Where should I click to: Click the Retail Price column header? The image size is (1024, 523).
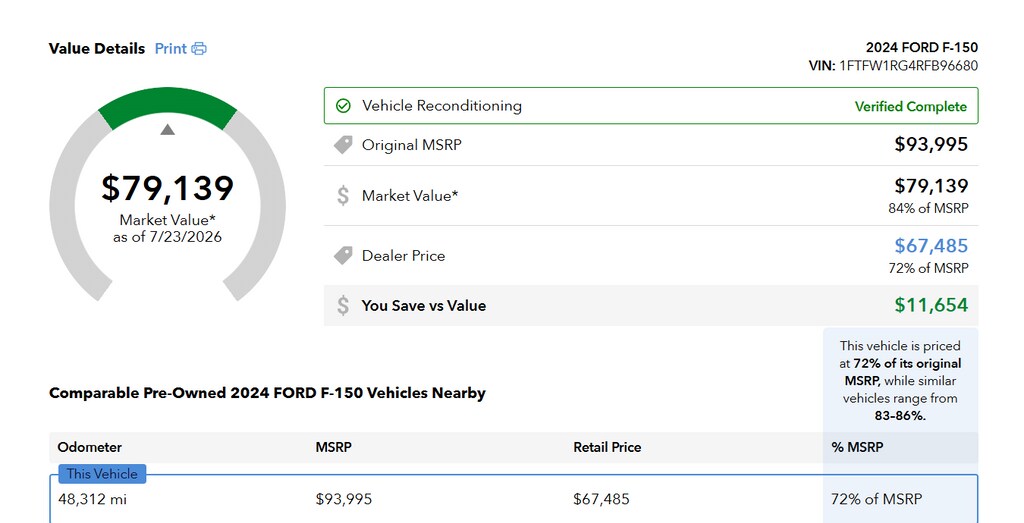607,447
